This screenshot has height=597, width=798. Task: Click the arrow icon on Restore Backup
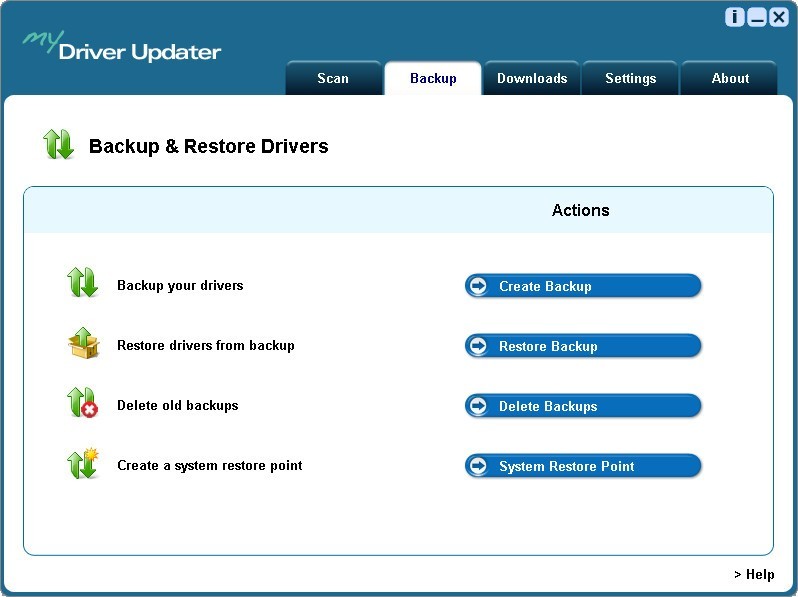click(478, 346)
